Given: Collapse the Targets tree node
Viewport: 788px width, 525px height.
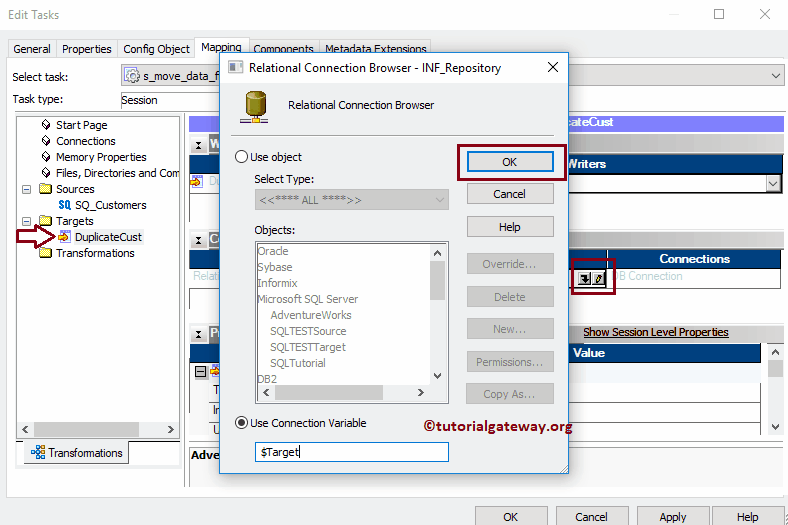Looking at the screenshot, I should pyautogui.click(x=27, y=221).
